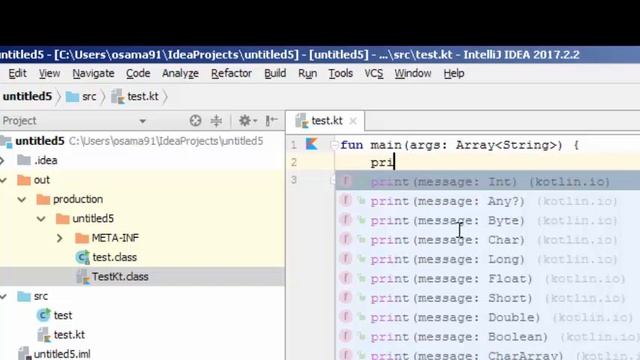Image resolution: width=640 pixels, height=360 pixels.
Task: Open the Project view dropdown
Action: click(x=142, y=121)
